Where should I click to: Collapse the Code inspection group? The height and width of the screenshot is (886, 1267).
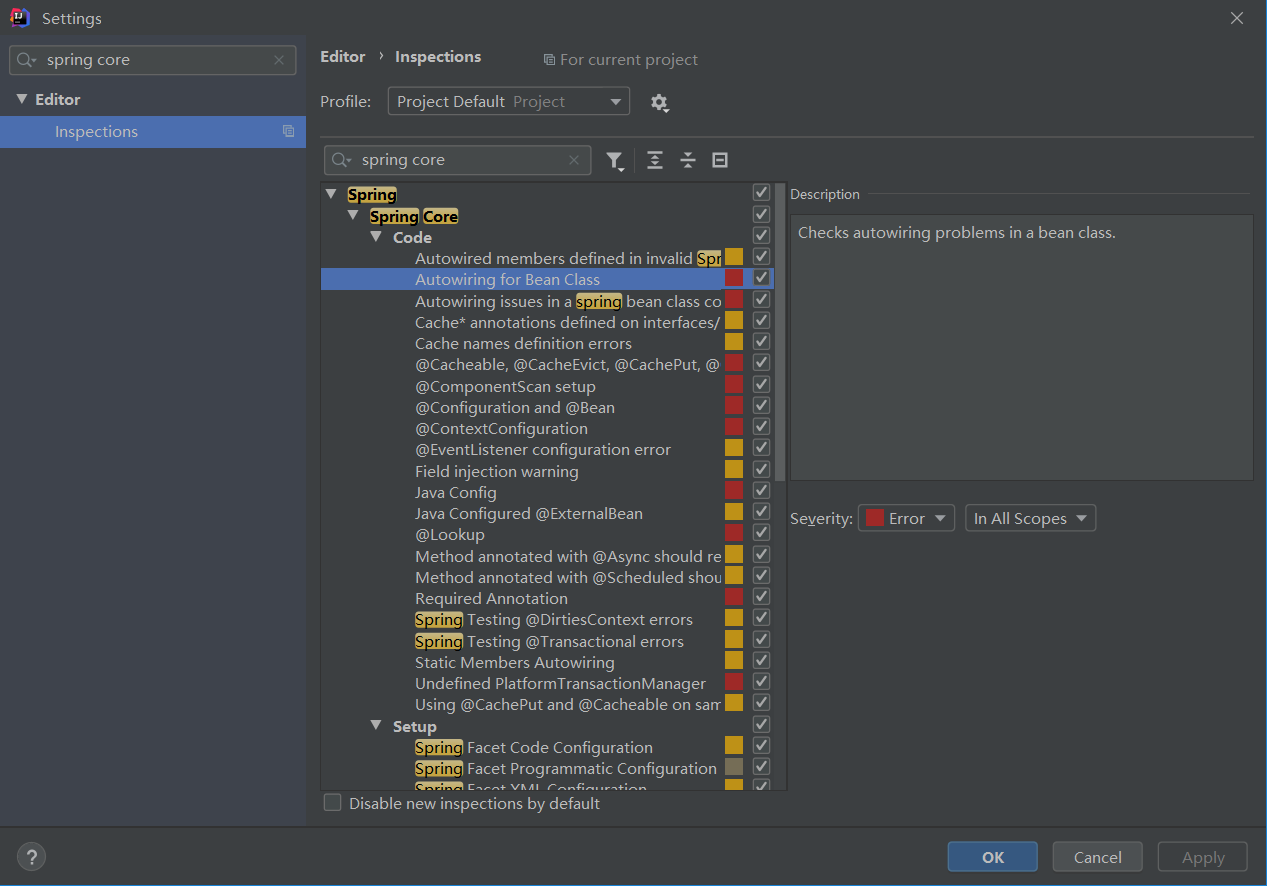click(376, 237)
